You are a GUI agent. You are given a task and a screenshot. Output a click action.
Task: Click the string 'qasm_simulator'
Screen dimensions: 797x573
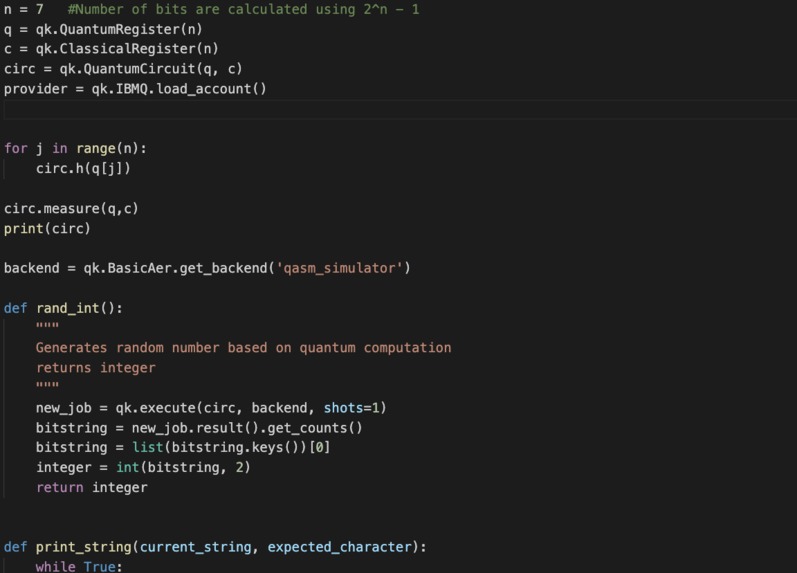[x=343, y=268]
